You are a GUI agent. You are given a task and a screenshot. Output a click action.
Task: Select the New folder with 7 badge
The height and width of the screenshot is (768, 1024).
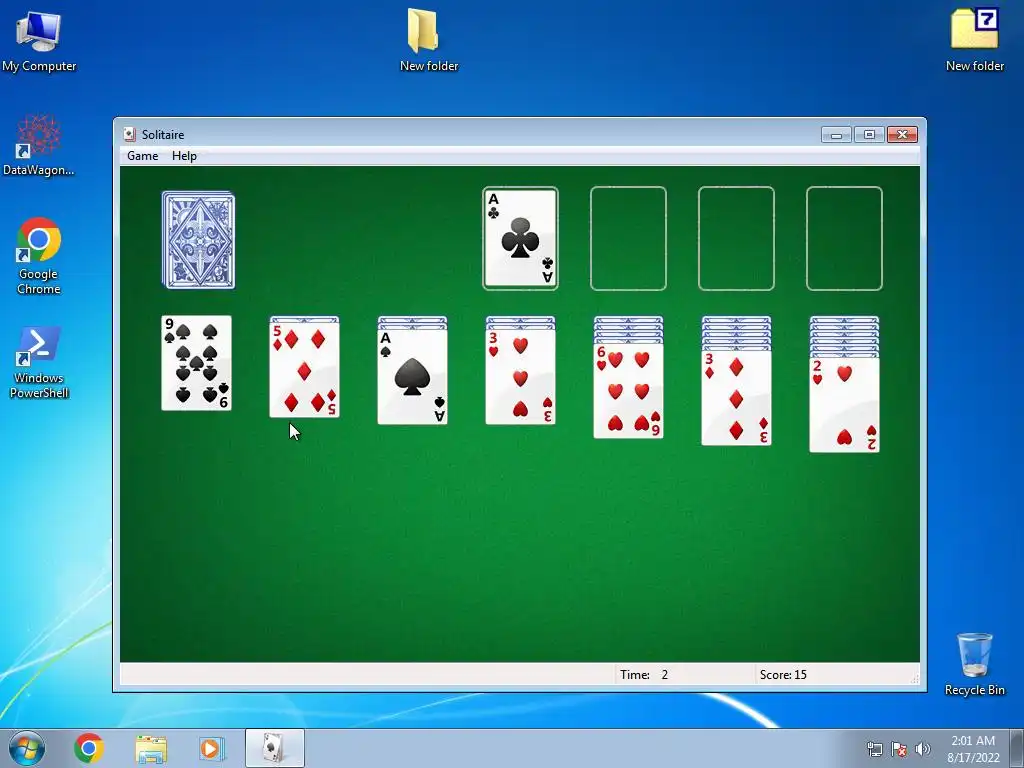click(x=974, y=39)
